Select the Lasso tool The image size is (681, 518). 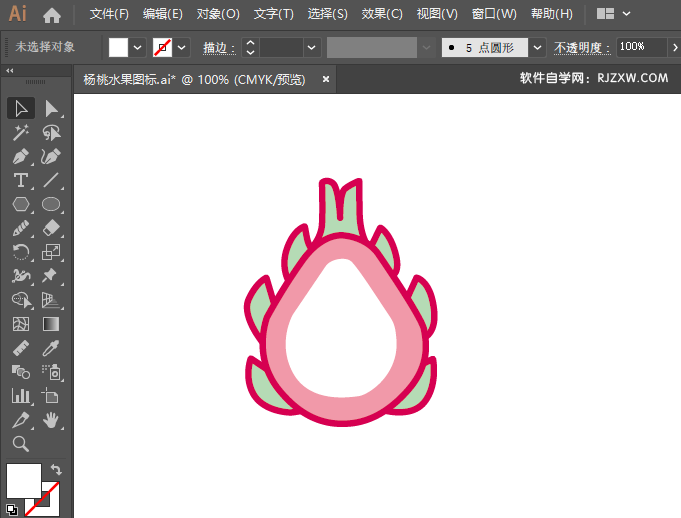click(x=51, y=132)
